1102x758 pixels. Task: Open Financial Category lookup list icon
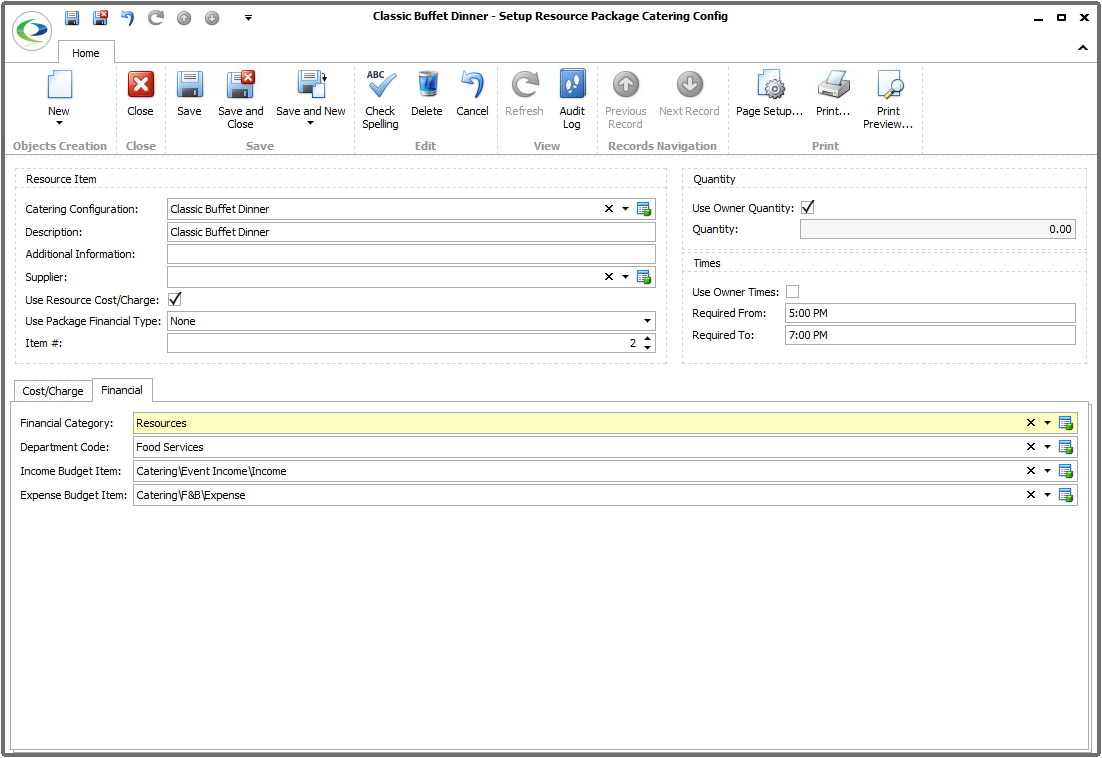(1065, 423)
